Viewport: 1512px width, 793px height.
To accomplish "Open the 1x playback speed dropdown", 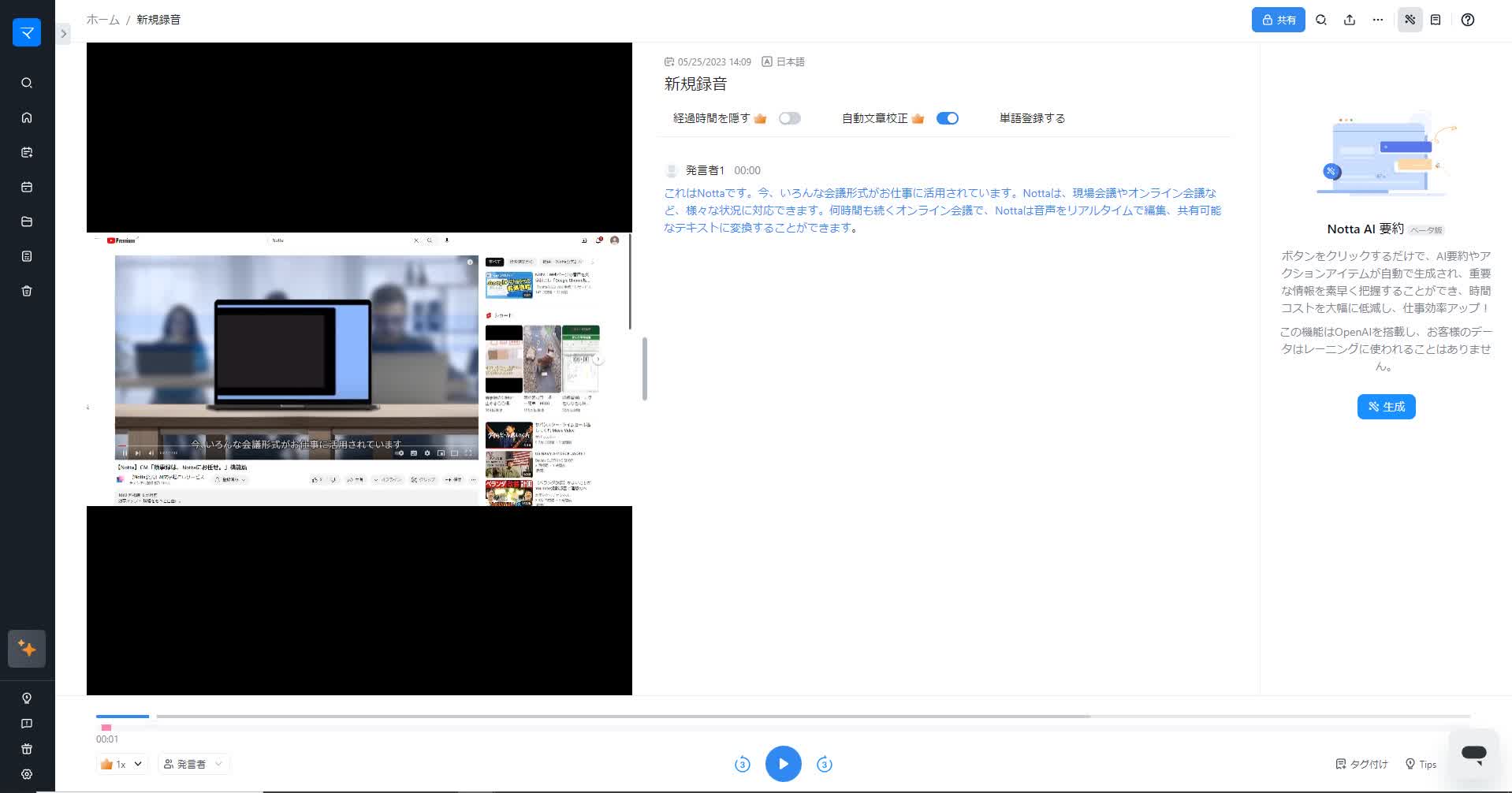I will (x=121, y=764).
